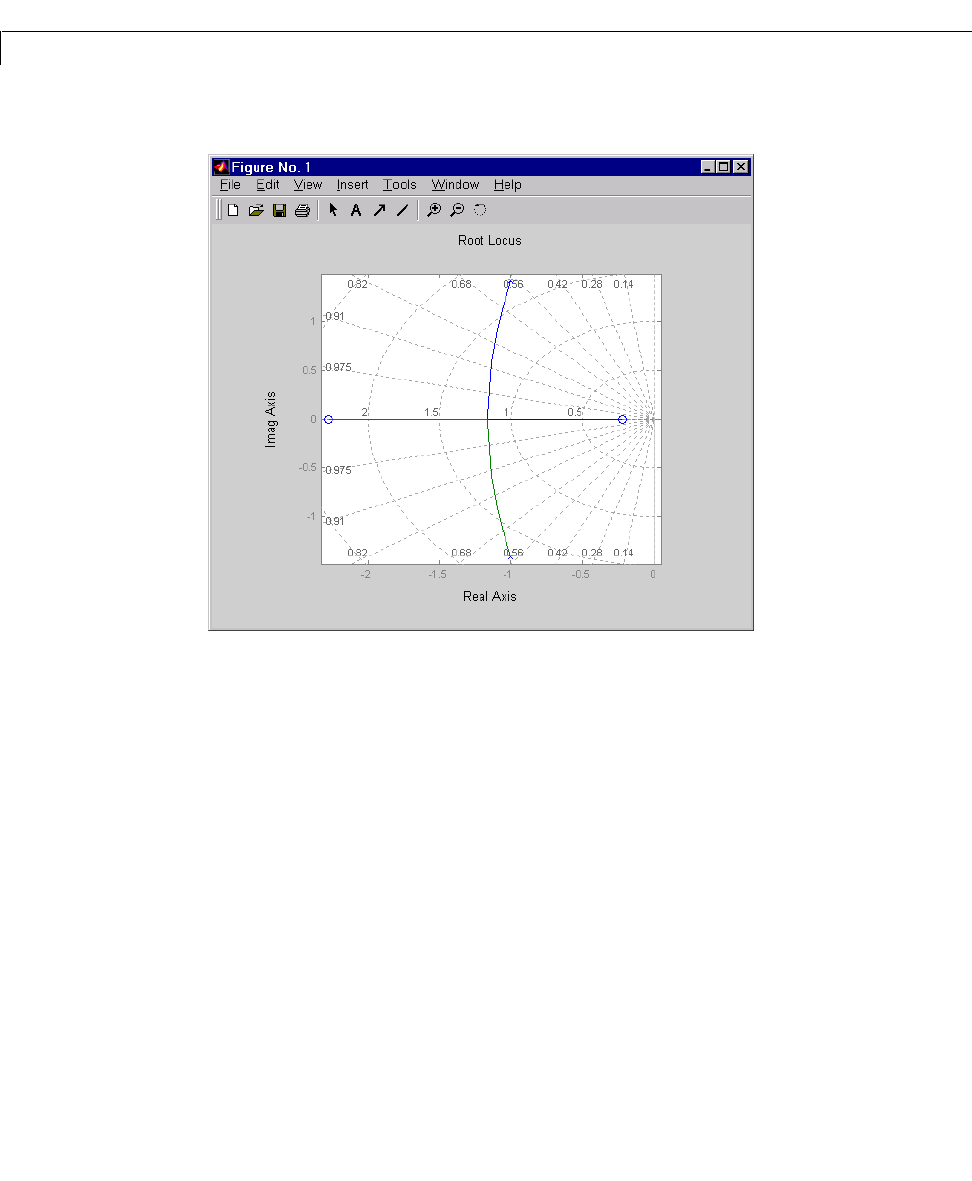Select the far-left zero marker on real axis

[328, 420]
